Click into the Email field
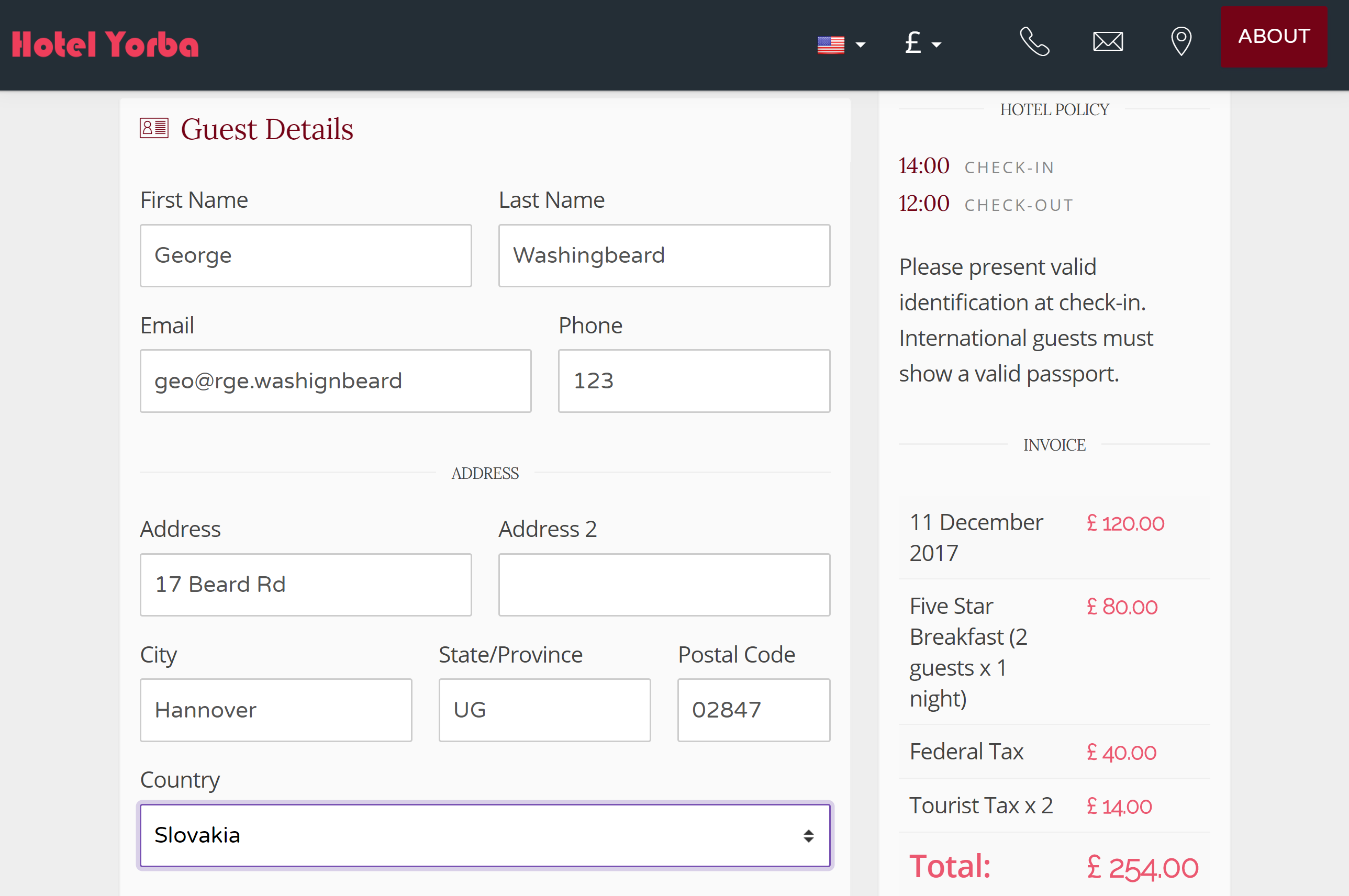Viewport: 1349px width, 896px height. pos(336,381)
